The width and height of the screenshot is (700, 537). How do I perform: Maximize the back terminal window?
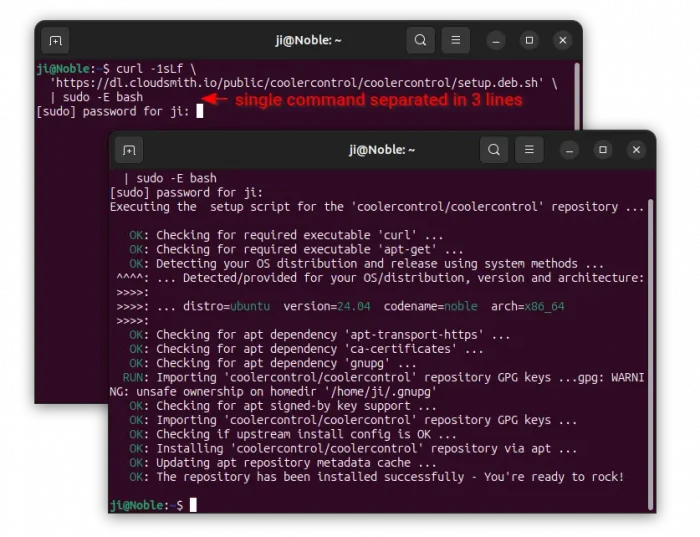[x=529, y=41]
